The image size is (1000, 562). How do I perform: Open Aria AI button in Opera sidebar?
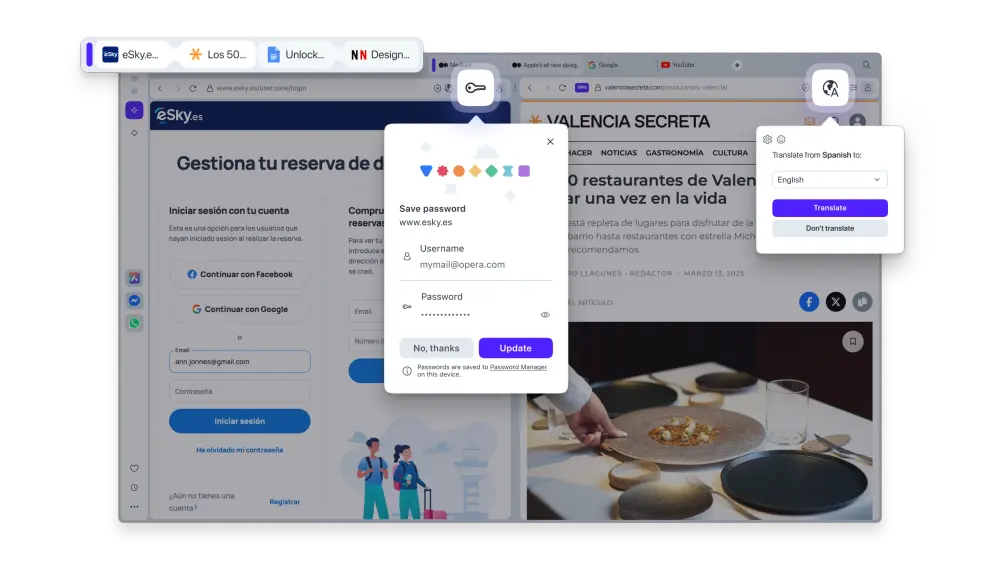click(x=134, y=110)
